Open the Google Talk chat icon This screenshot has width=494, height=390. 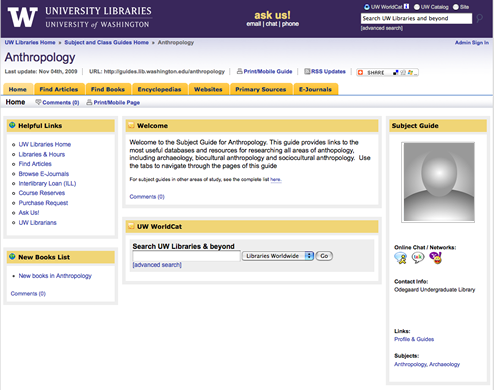coord(418,258)
